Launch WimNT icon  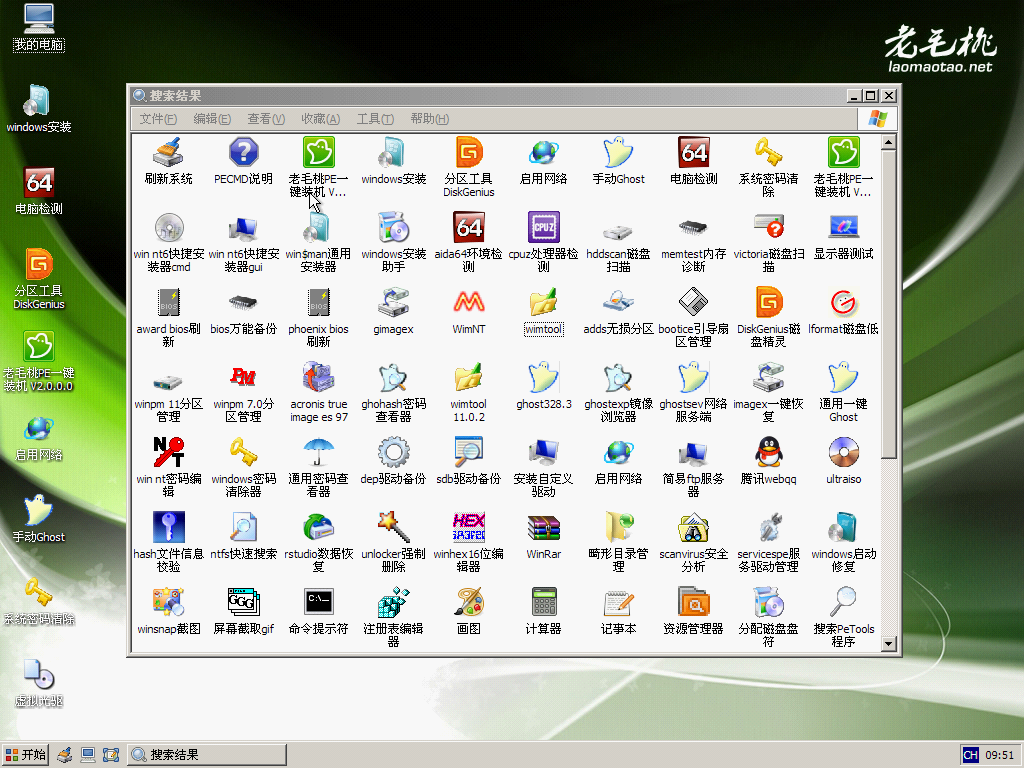tap(469, 302)
